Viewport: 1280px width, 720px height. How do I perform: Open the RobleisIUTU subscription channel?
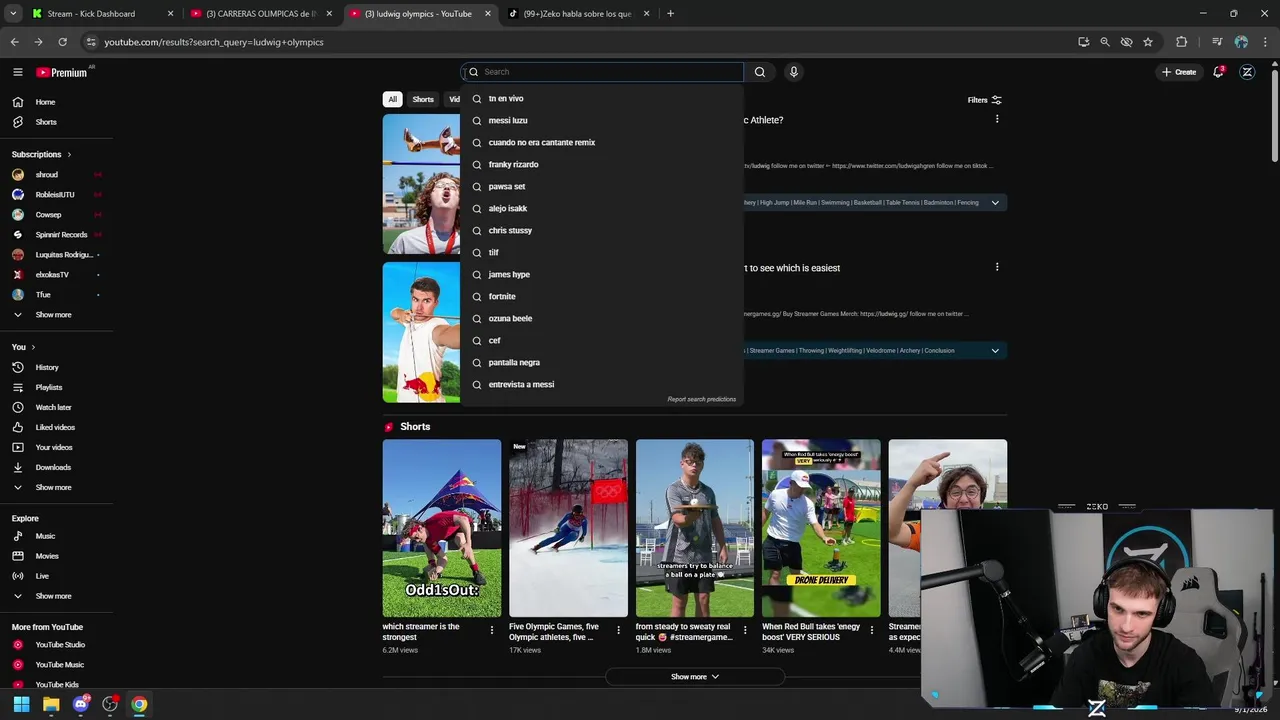point(56,194)
